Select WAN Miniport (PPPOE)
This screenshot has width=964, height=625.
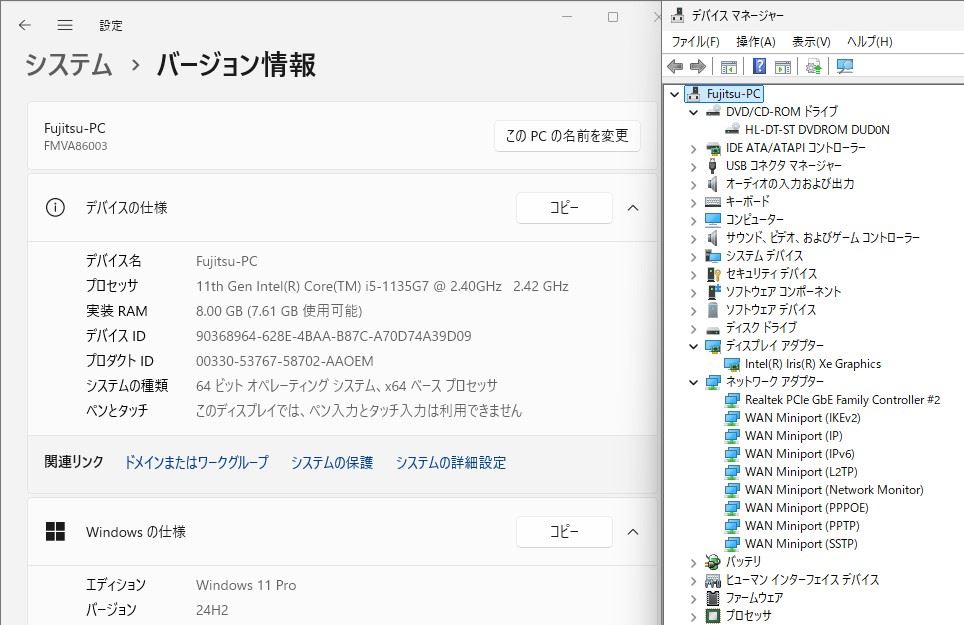(x=807, y=508)
